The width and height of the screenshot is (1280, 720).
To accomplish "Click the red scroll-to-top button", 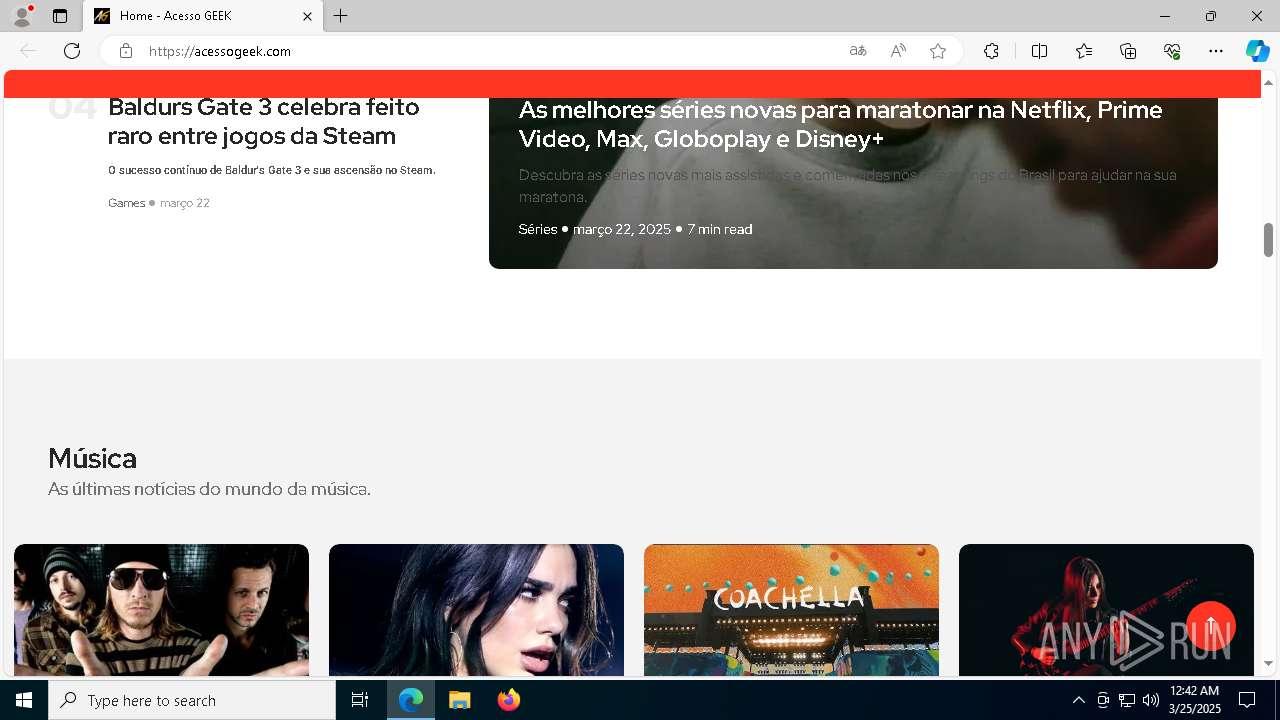I will [x=1211, y=626].
